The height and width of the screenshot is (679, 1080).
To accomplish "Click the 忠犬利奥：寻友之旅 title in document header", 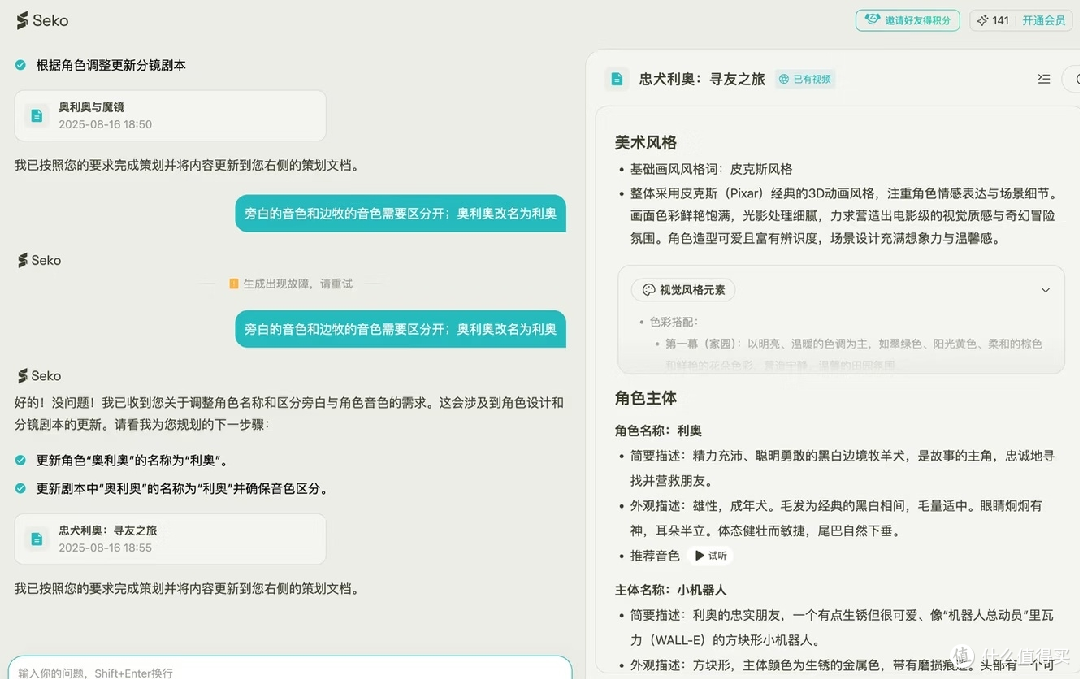I will [702, 79].
